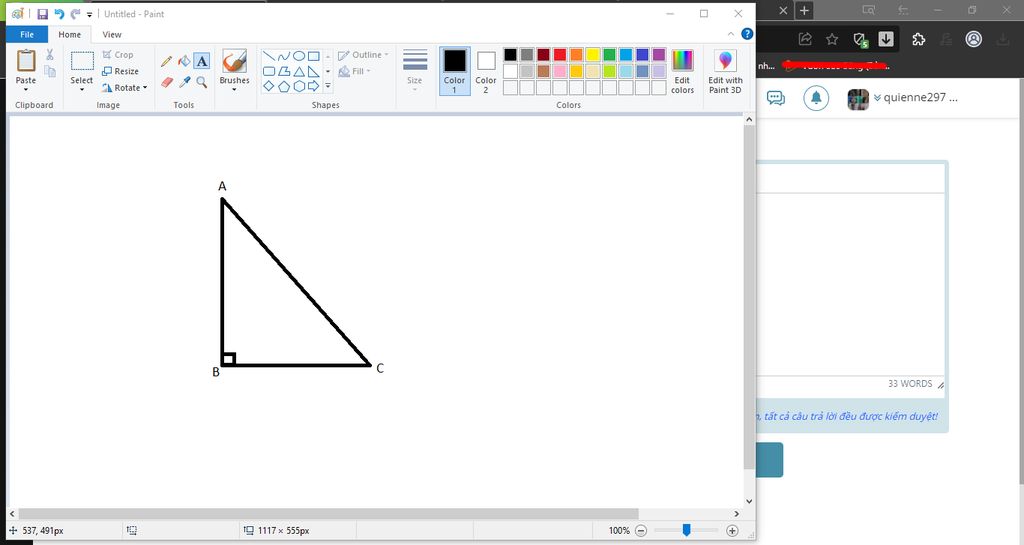Click the Save icon in title bar
Image resolution: width=1024 pixels, height=545 pixels.
coord(42,14)
